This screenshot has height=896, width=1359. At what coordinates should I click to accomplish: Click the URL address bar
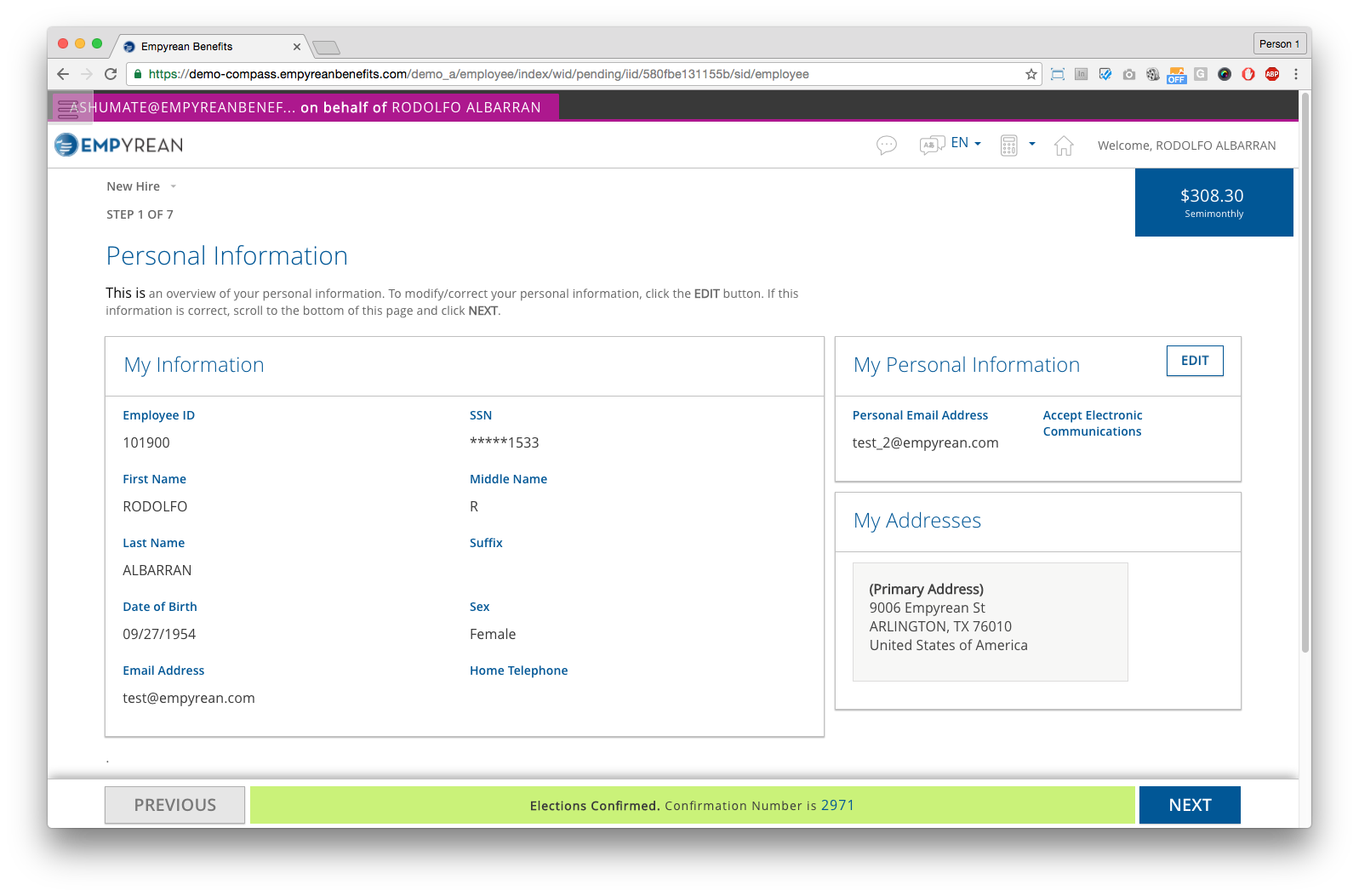583,74
